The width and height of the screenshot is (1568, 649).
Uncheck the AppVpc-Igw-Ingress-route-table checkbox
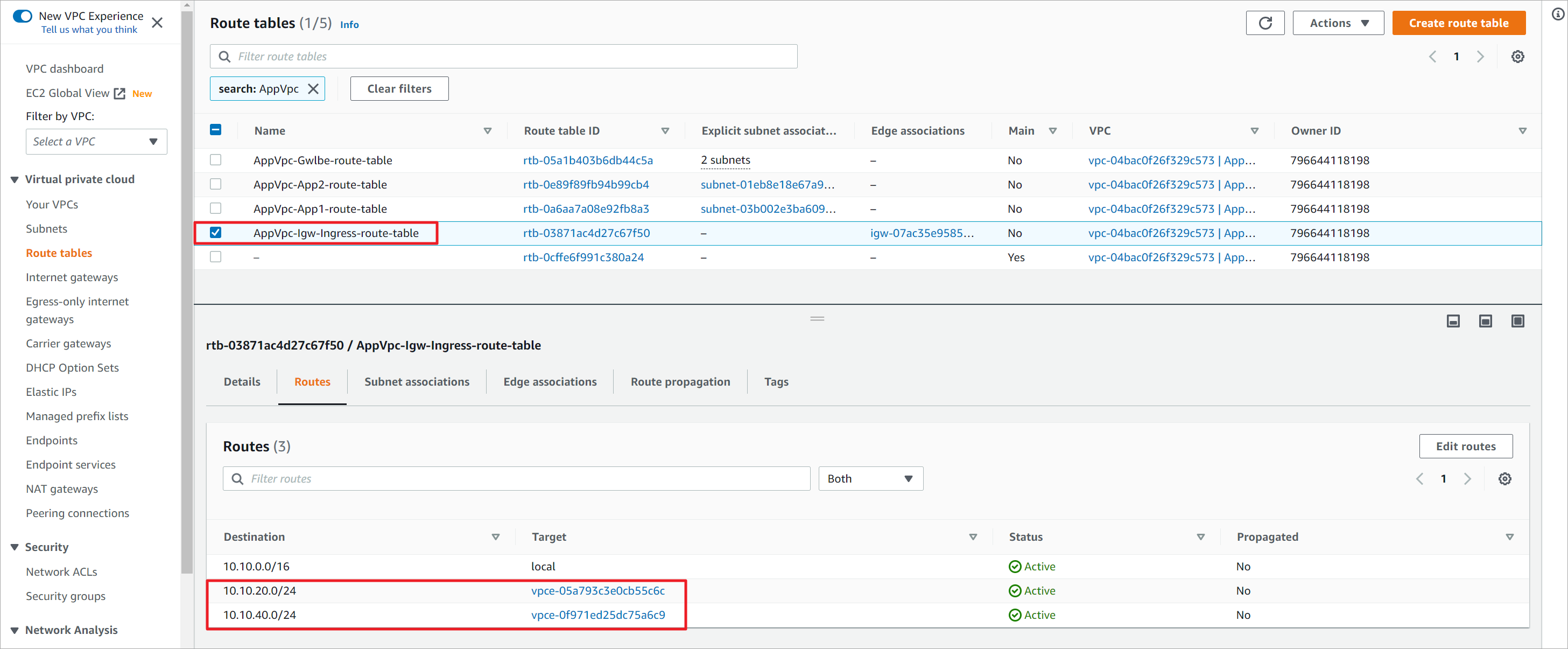pos(215,233)
